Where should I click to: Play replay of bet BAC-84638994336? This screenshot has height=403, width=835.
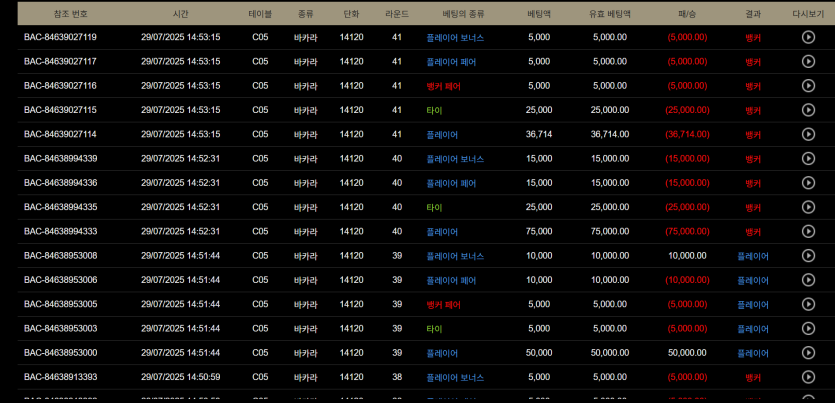(x=808, y=183)
